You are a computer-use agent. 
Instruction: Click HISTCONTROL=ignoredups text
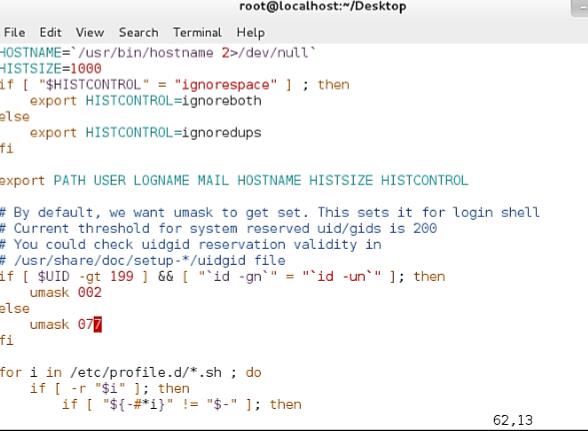[x=174, y=133]
